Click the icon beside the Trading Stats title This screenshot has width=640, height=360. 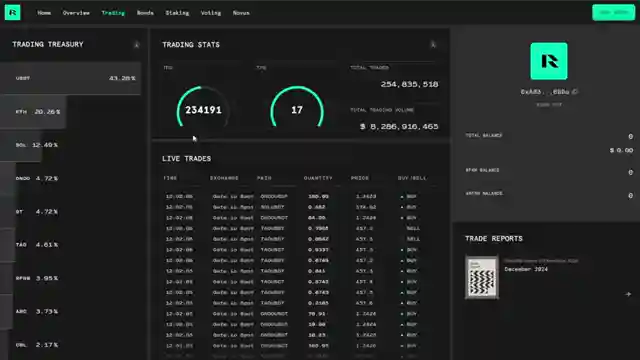pyautogui.click(x=433, y=45)
